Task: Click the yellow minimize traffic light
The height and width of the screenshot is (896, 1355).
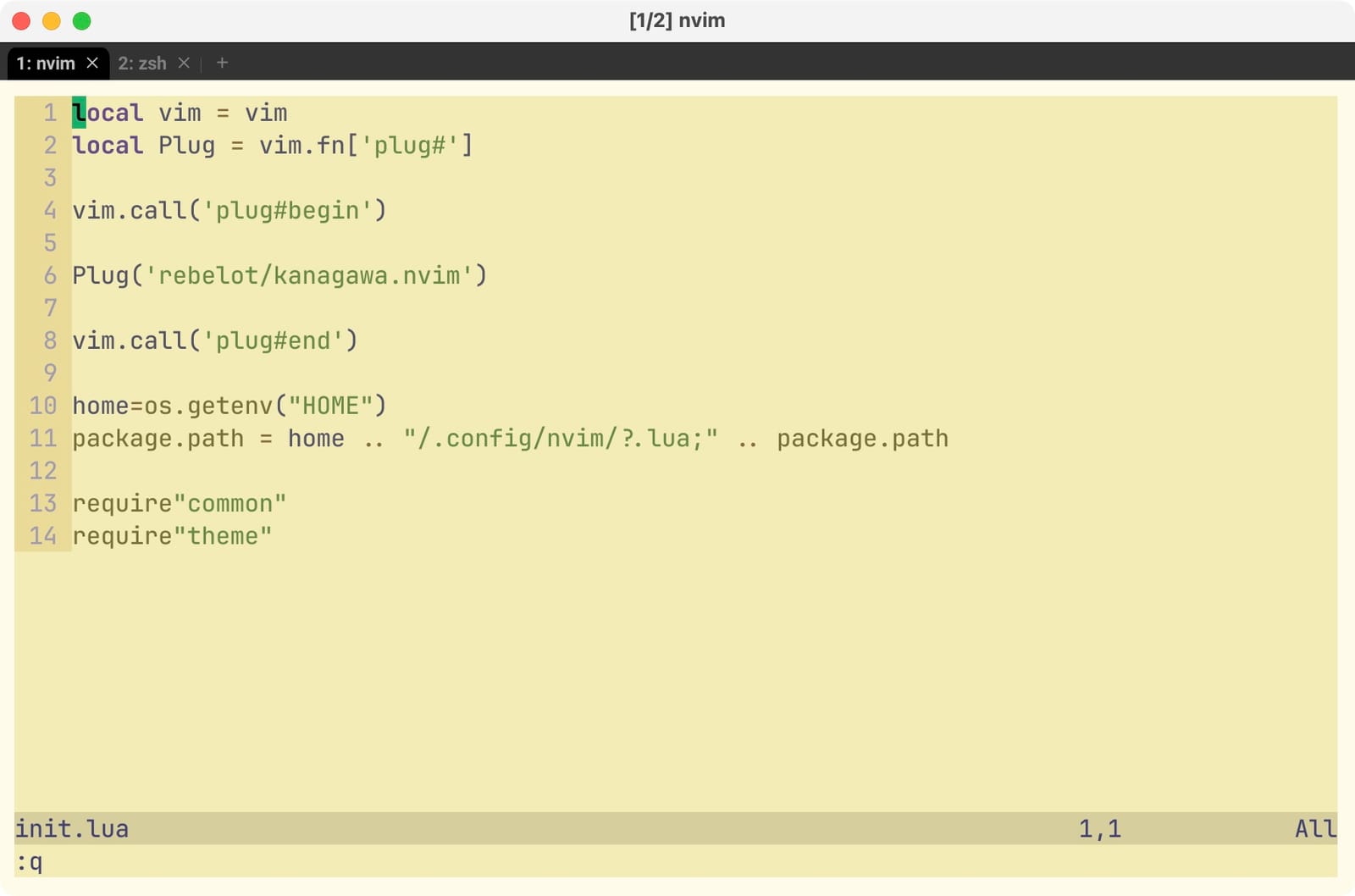Action: coord(51,21)
